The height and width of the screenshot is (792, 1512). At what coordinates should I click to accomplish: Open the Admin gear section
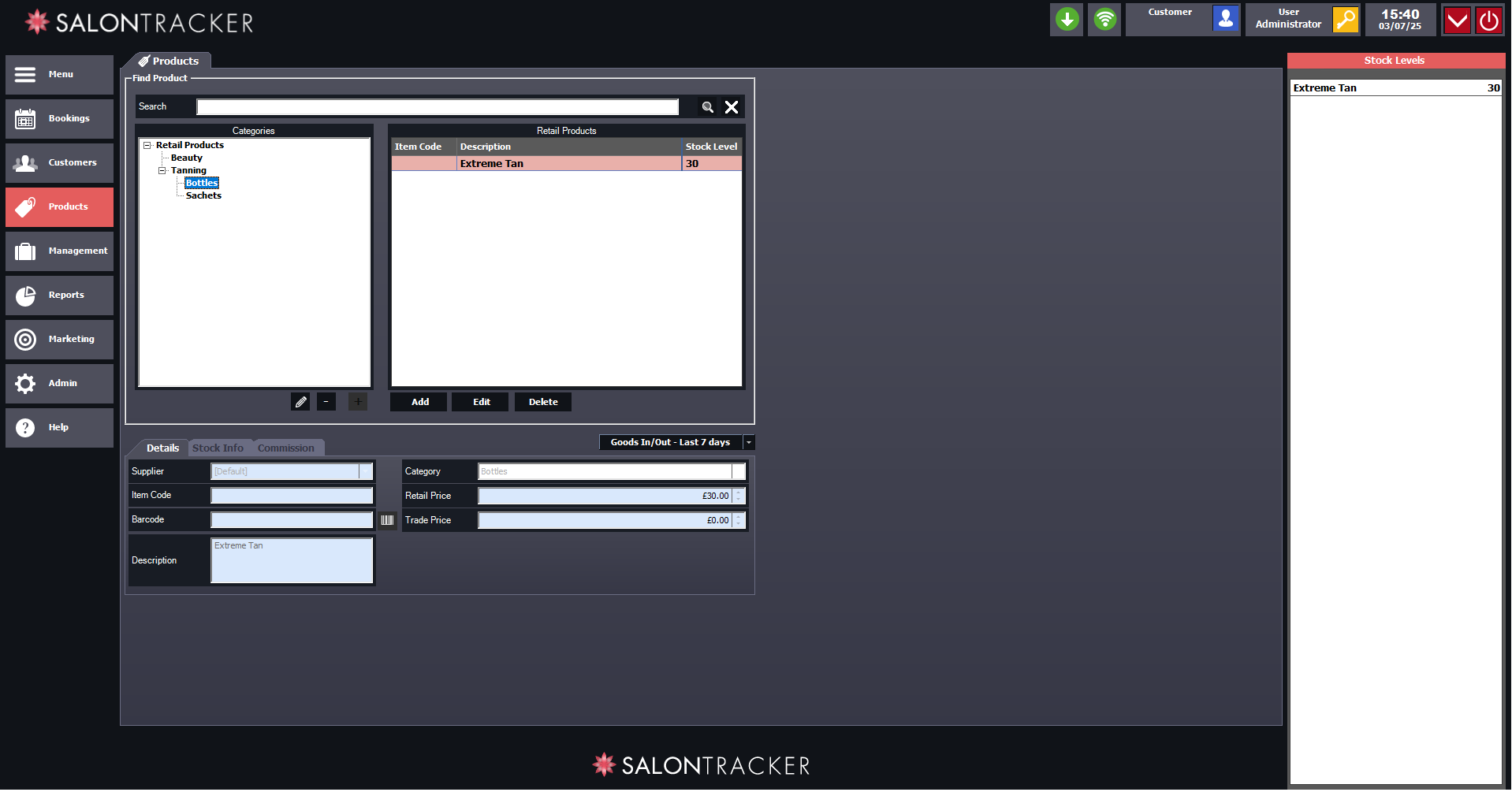[59, 384]
